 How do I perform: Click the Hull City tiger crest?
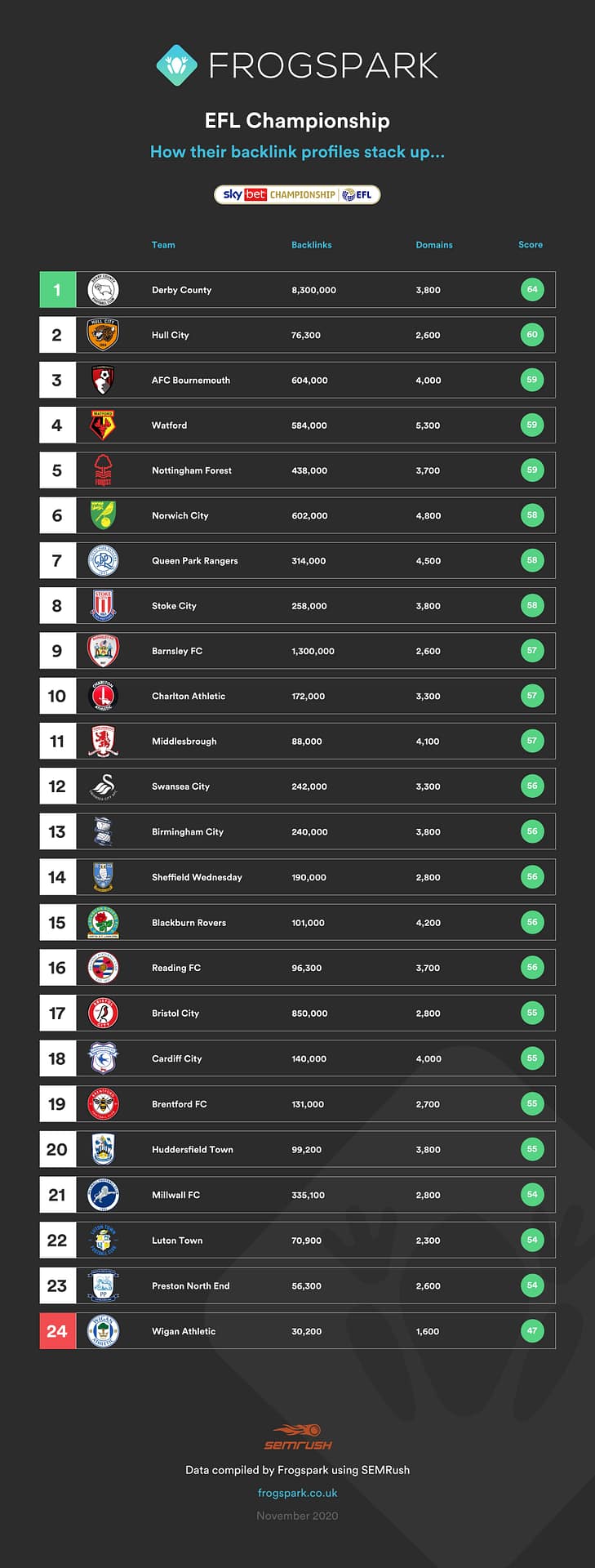[103, 335]
